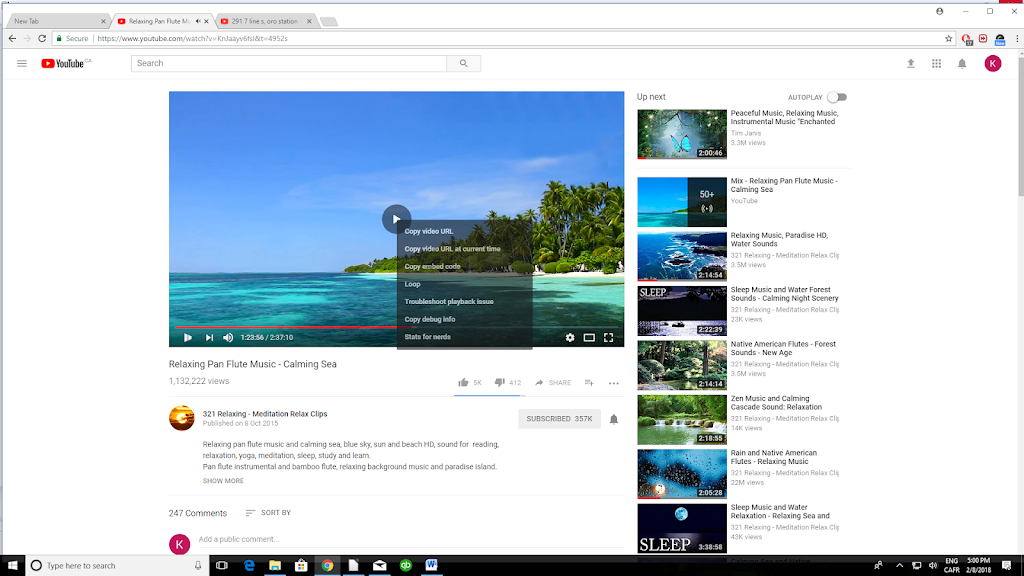Open the account menu from K avatar

993,63
